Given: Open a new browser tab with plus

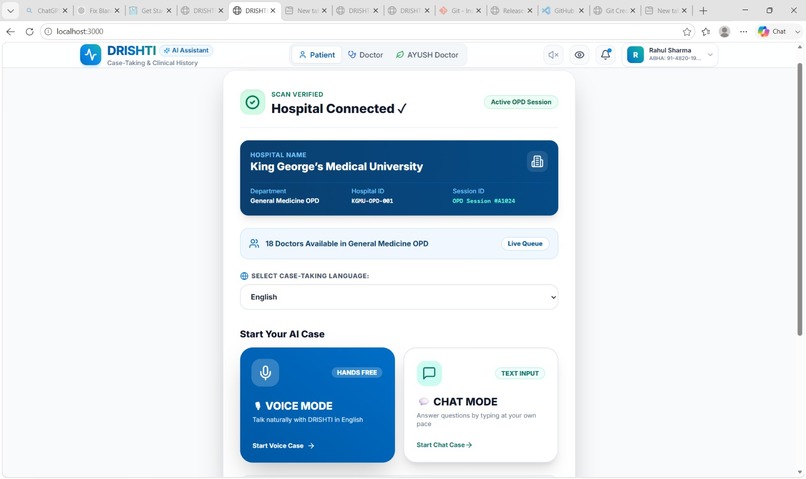Looking at the screenshot, I should (x=703, y=10).
